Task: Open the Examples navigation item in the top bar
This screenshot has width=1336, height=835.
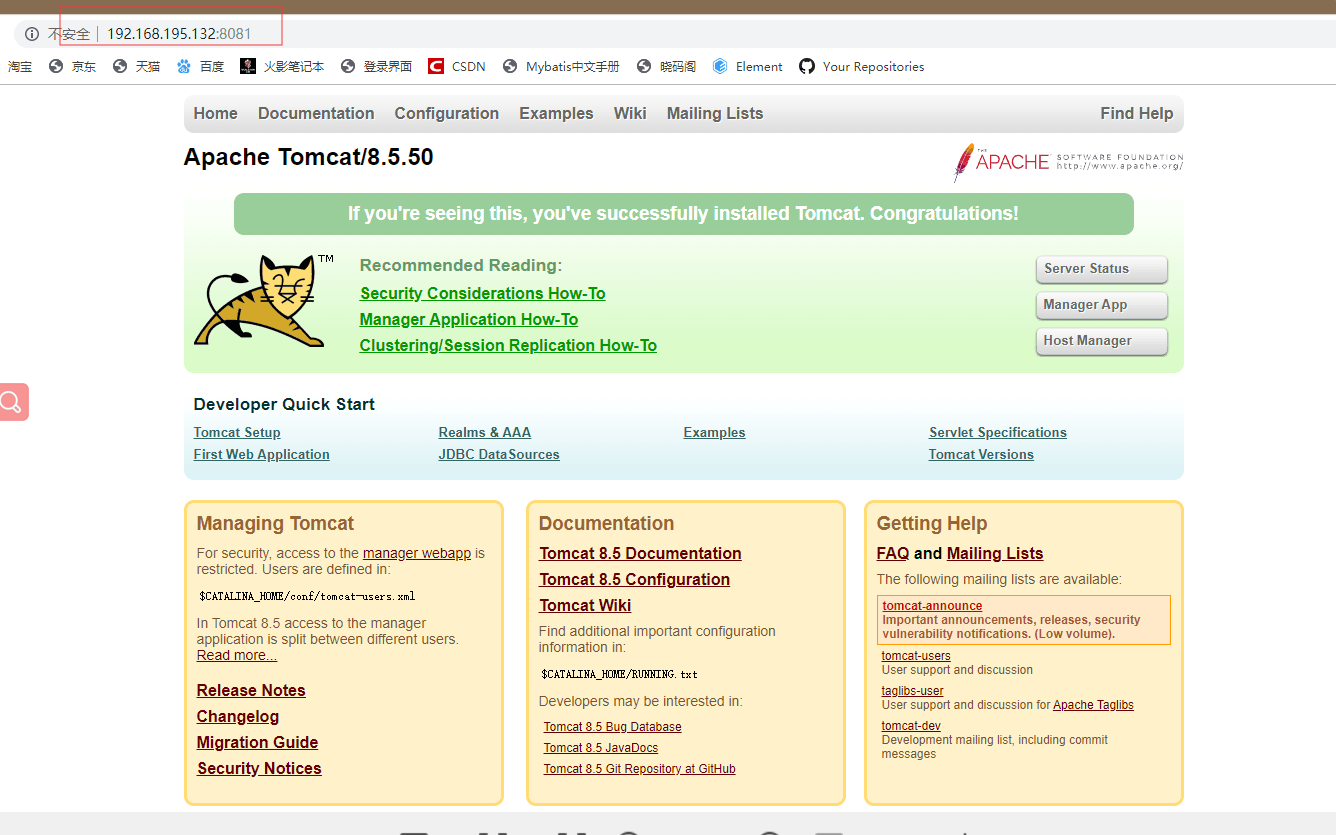Action: 556,114
